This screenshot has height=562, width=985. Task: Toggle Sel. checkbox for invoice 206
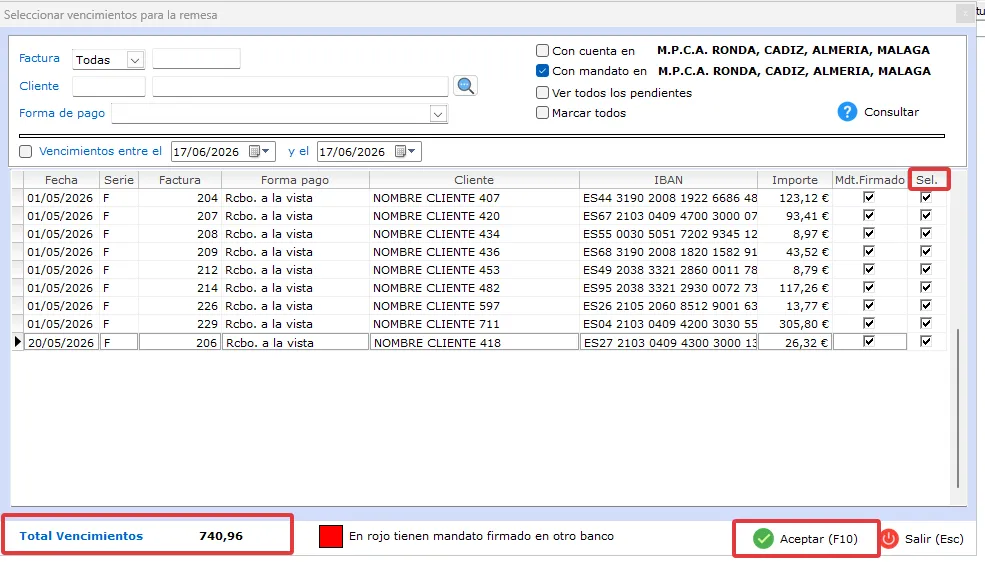click(925, 342)
